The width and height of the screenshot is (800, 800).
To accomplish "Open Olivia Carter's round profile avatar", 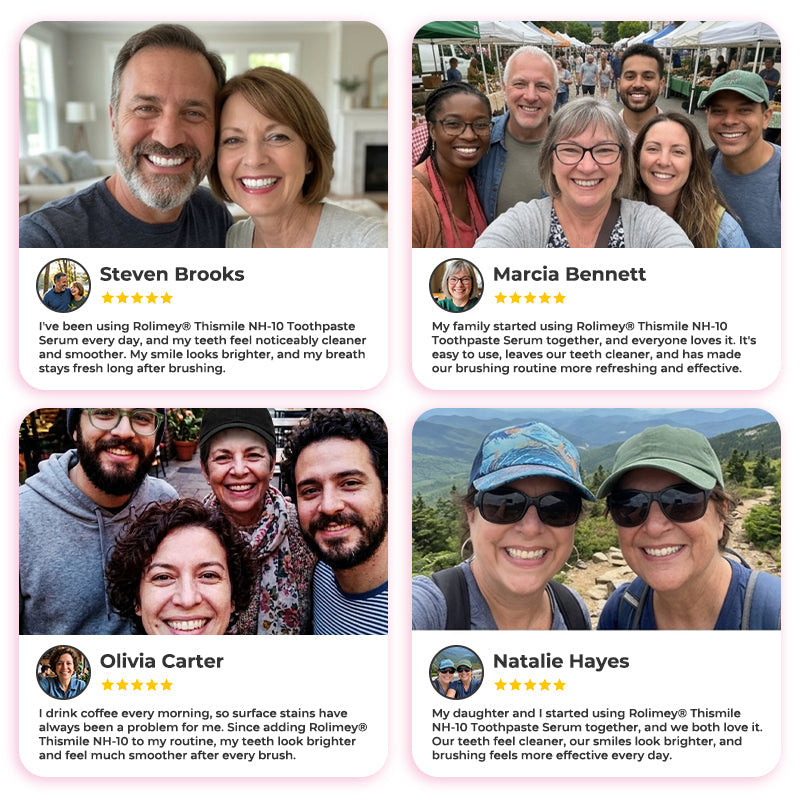I will click(x=63, y=672).
